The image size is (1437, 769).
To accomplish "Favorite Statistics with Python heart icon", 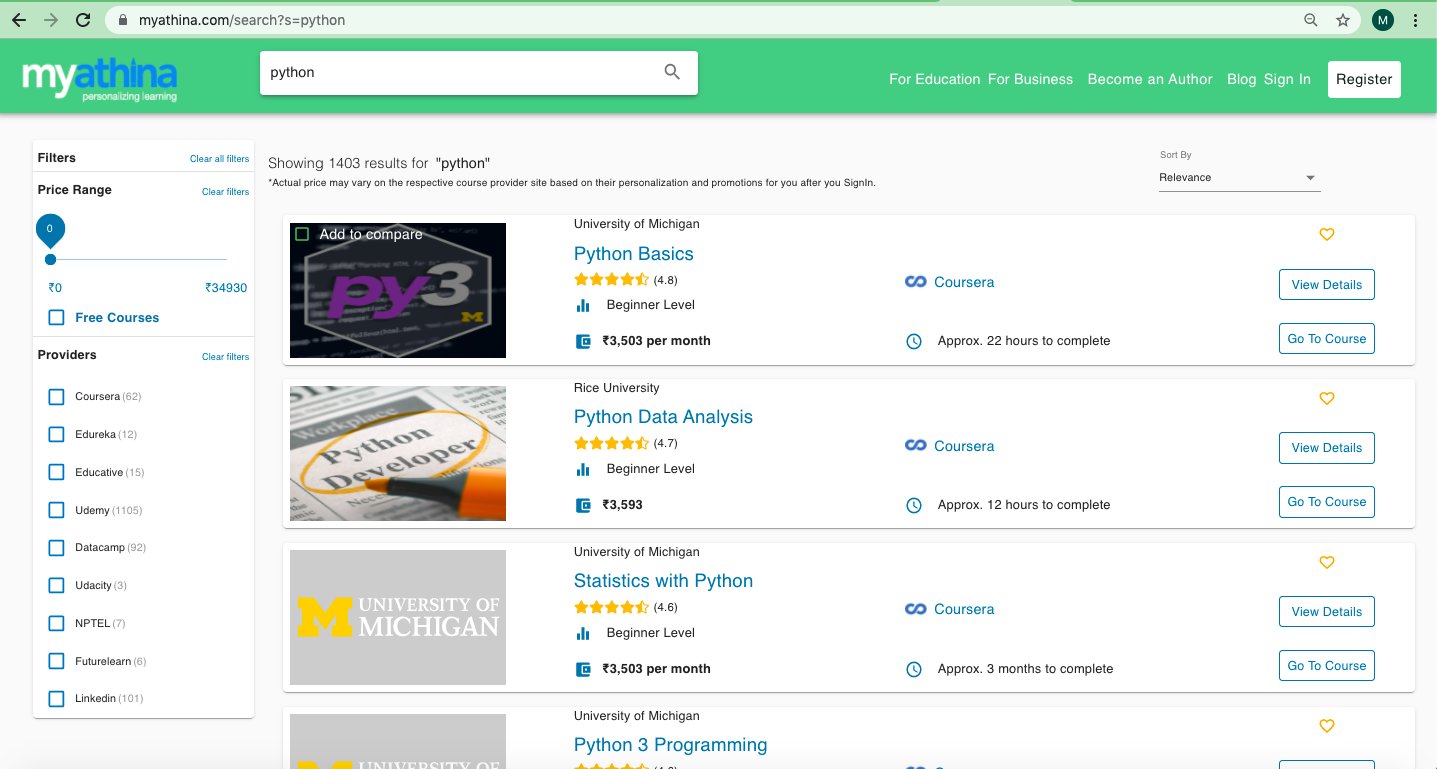I will coord(1327,562).
